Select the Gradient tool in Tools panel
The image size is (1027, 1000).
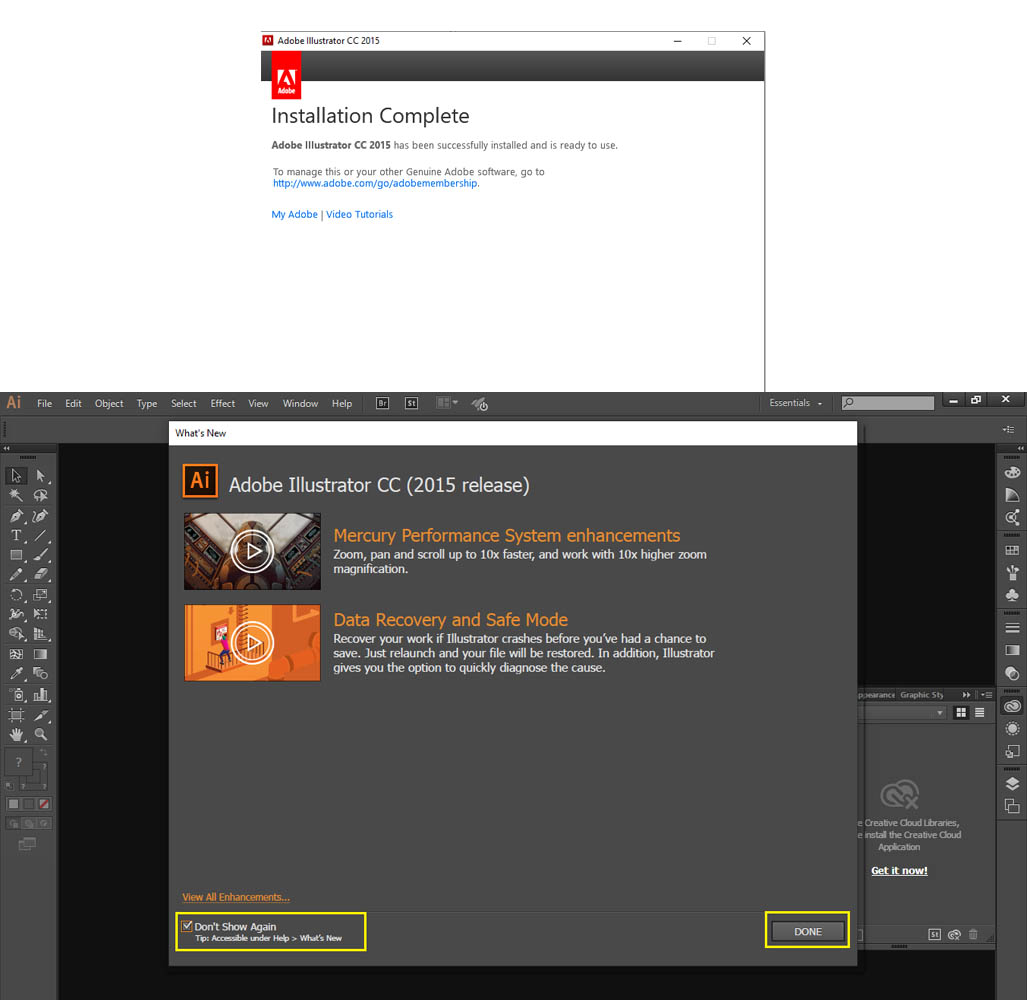pos(41,654)
